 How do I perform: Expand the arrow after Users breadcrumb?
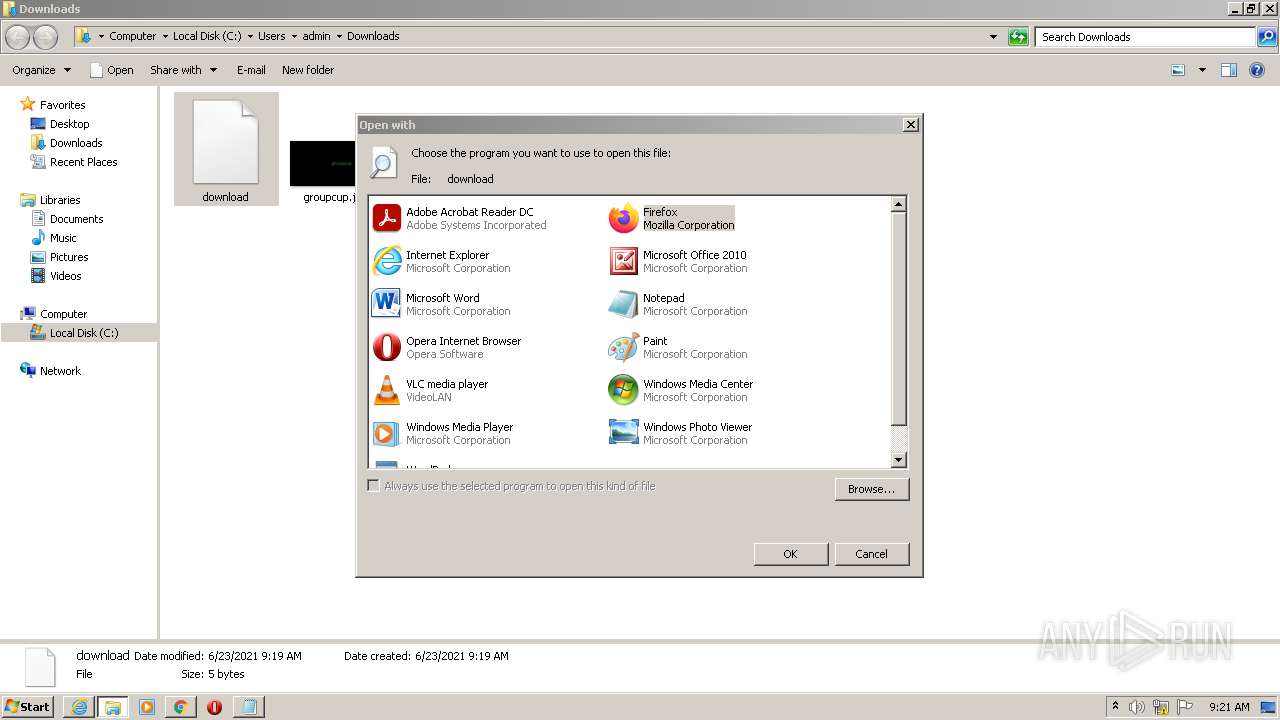[x=294, y=36]
